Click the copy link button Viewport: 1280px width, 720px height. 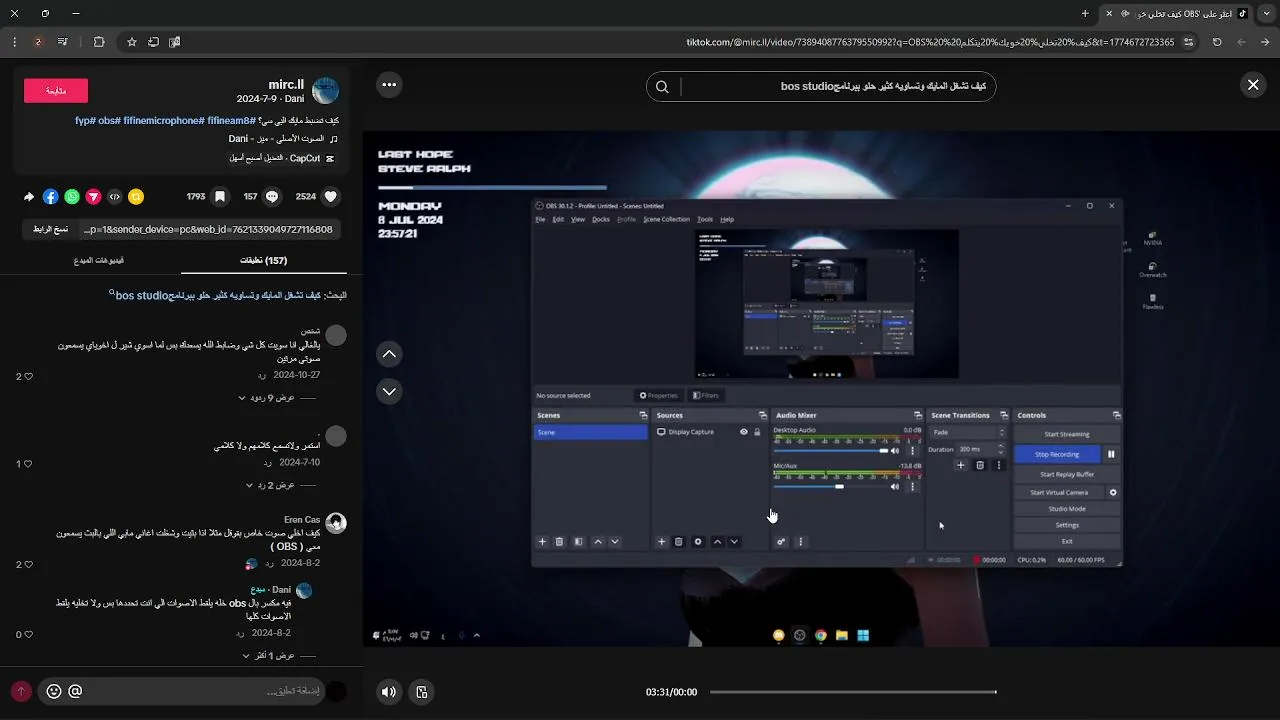tap(50, 229)
